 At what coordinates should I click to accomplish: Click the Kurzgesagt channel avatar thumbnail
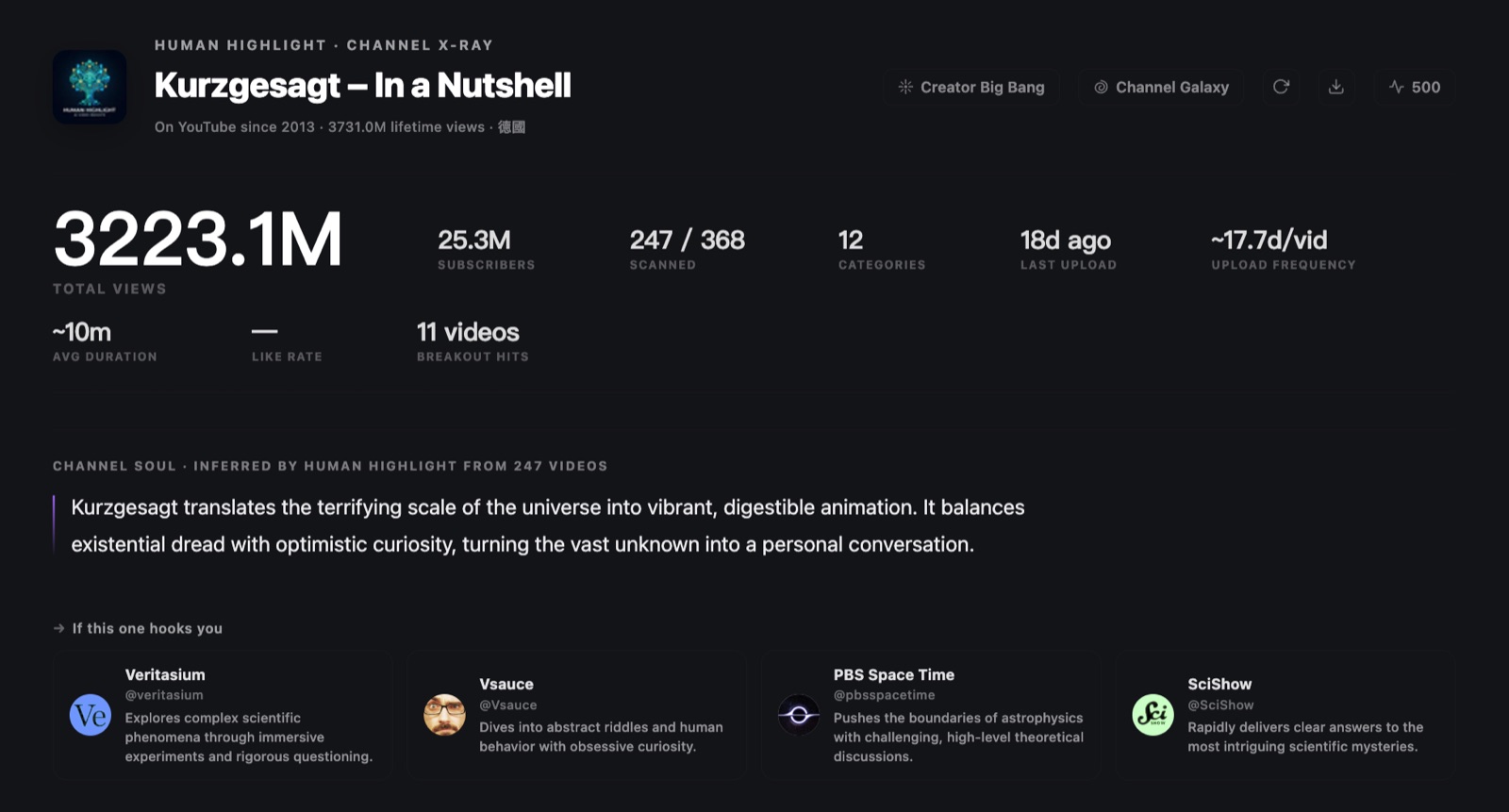click(90, 87)
